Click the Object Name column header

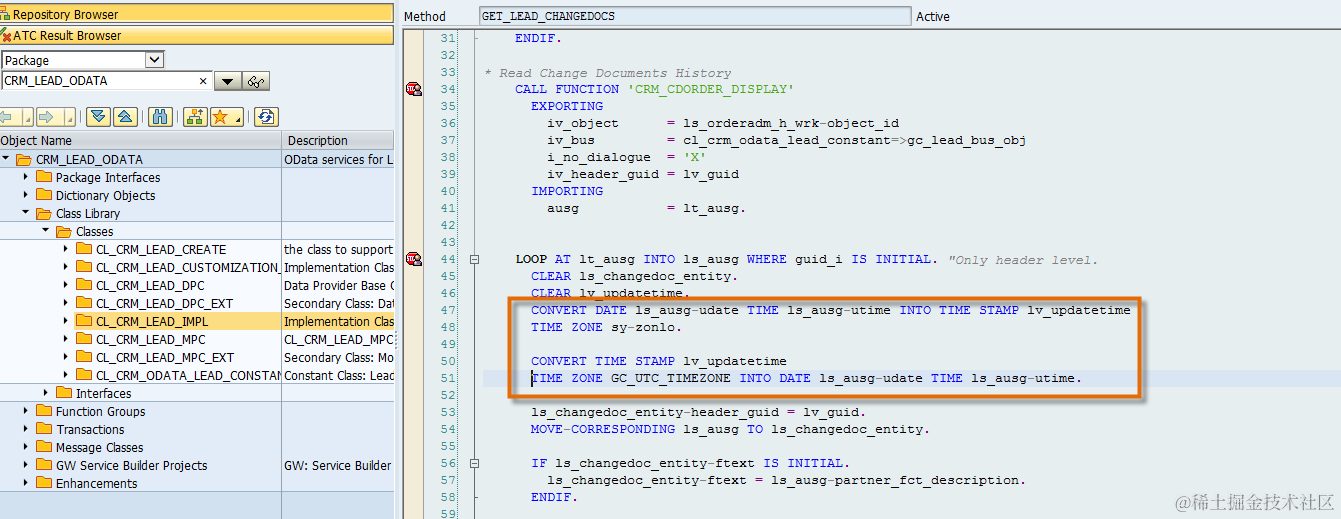[x=141, y=141]
